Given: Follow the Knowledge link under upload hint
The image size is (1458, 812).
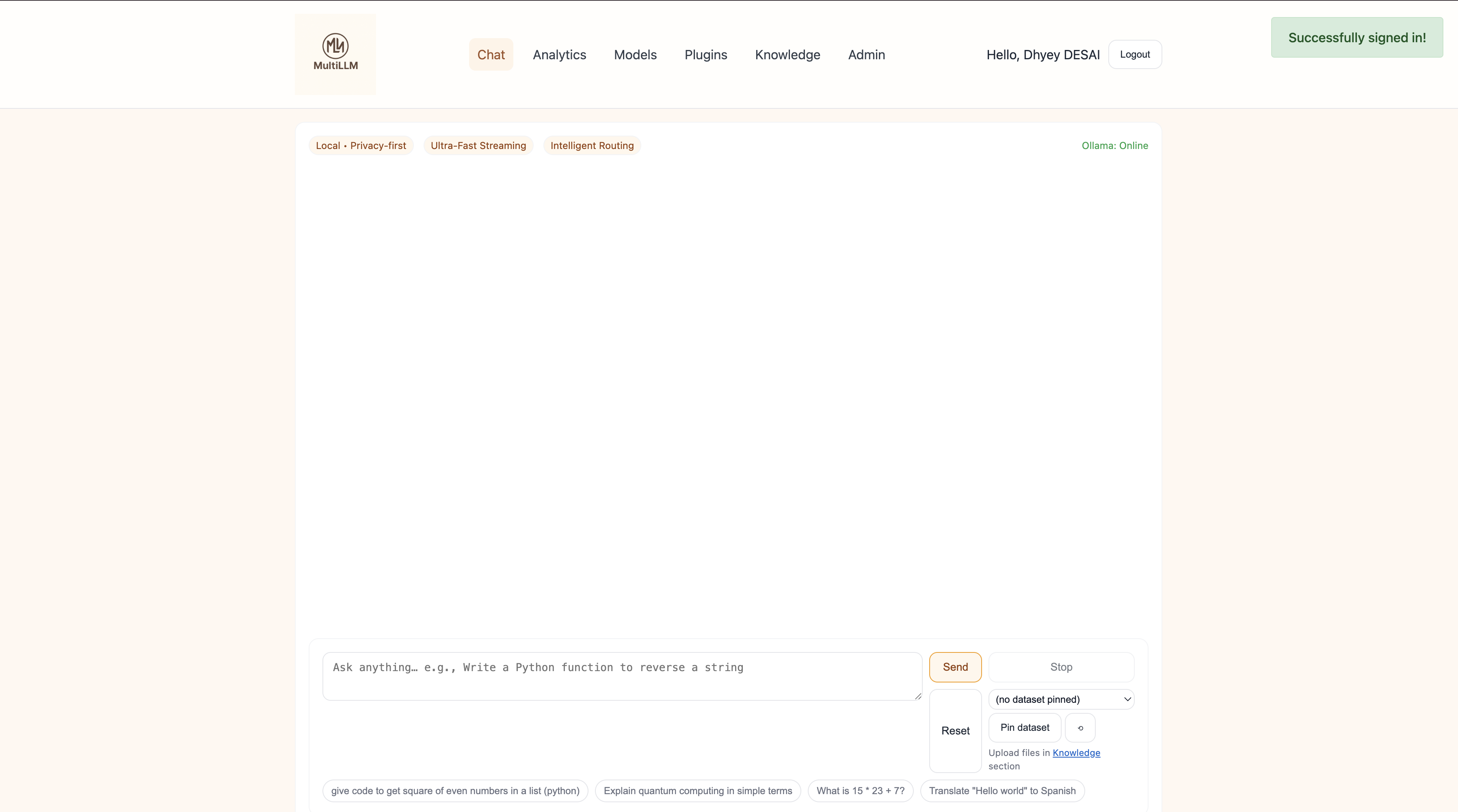Looking at the screenshot, I should point(1076,753).
